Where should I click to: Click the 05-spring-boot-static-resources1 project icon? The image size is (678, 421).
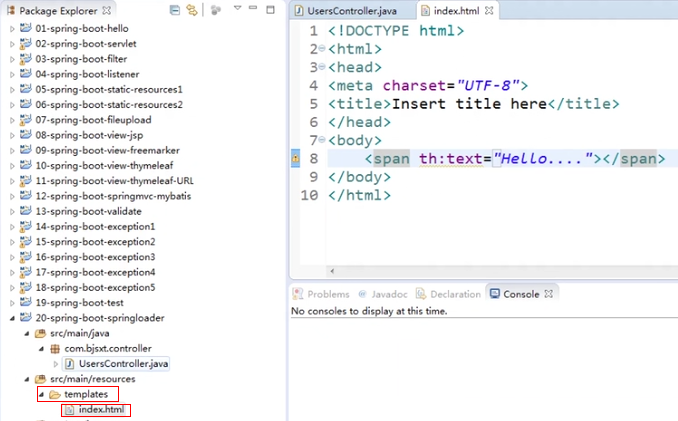click(26, 89)
